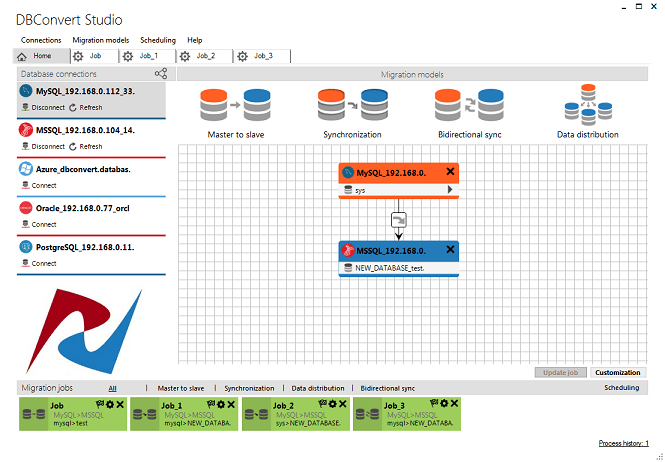Viewport: 665px width, 462px height.
Task: Delete the Job_1 card
Action: pos(231,404)
